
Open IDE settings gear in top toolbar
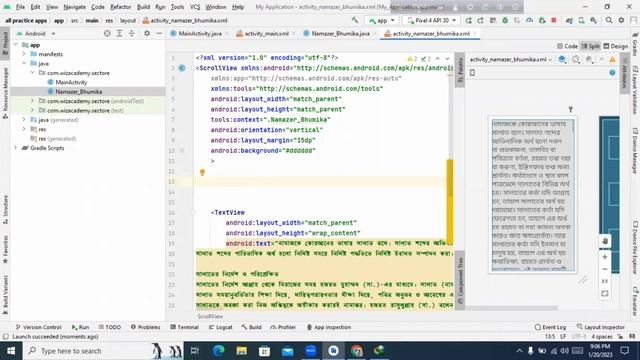point(621,20)
